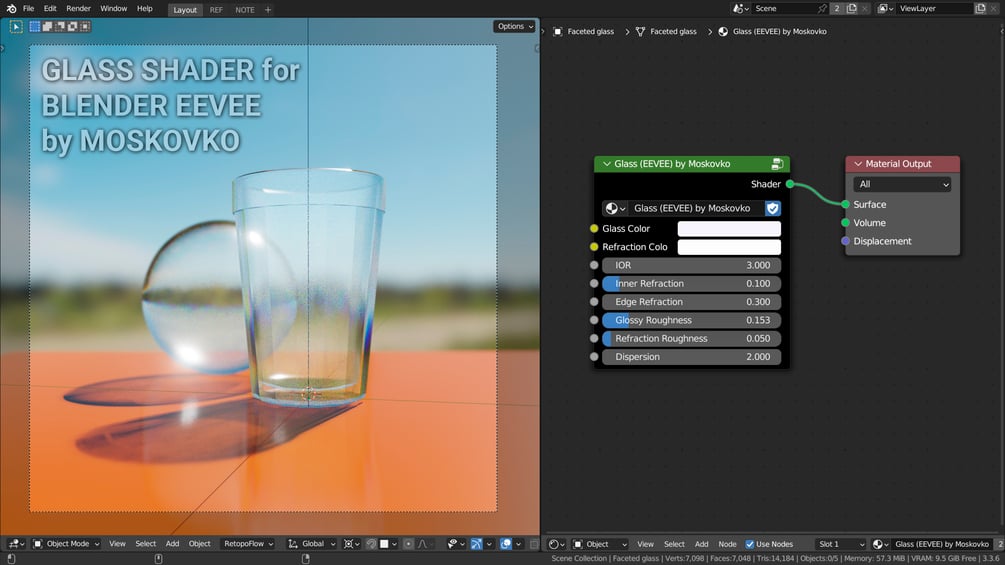Open the shader type Object dropdown
The width and height of the screenshot is (1005, 565).
[600, 544]
